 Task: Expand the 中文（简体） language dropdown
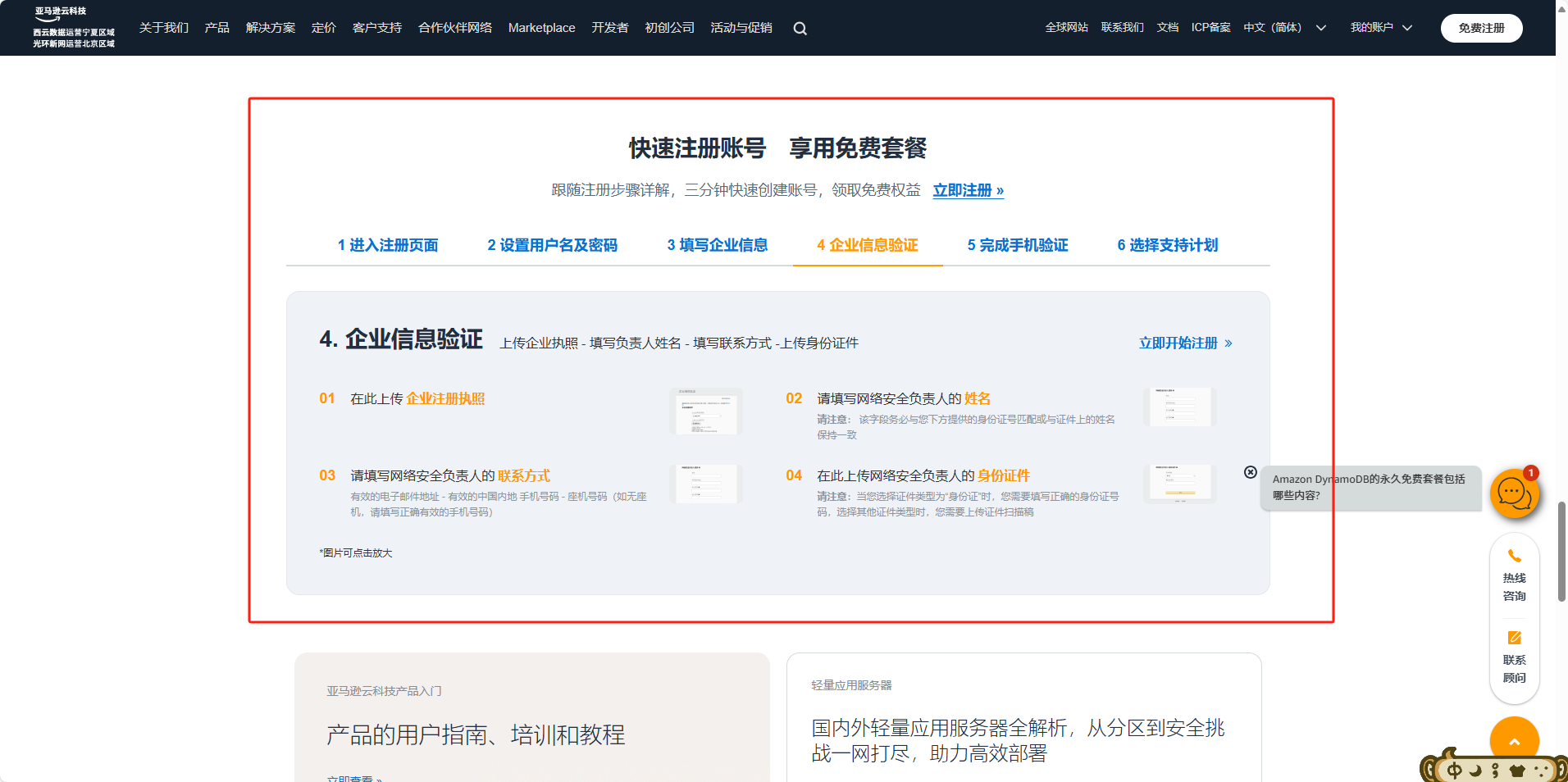tap(1284, 28)
